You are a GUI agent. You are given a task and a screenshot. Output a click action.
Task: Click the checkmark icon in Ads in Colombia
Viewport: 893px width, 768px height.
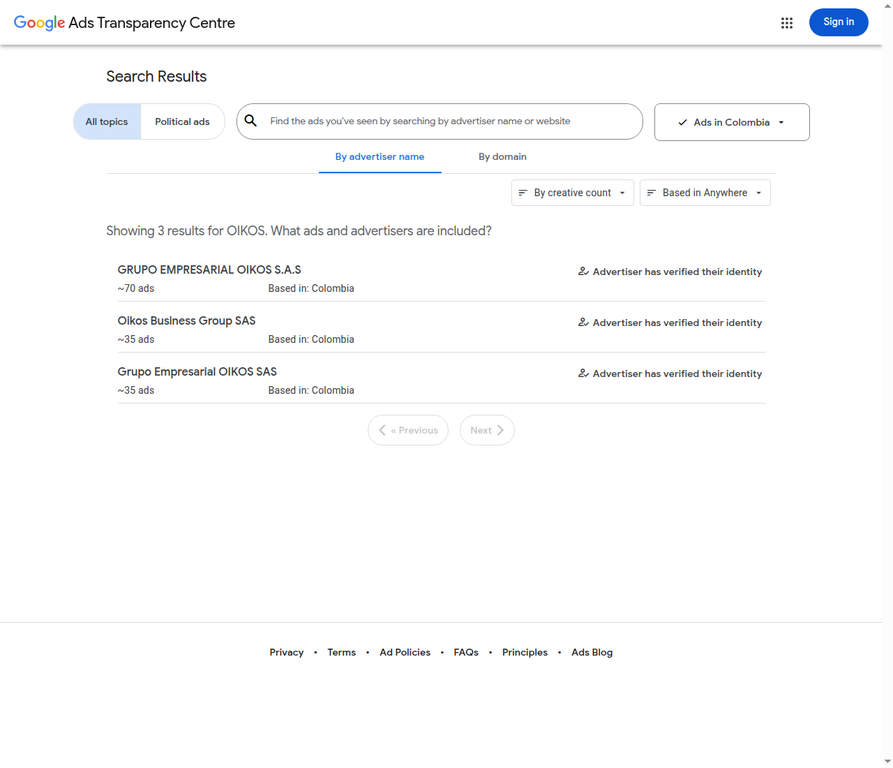682,122
